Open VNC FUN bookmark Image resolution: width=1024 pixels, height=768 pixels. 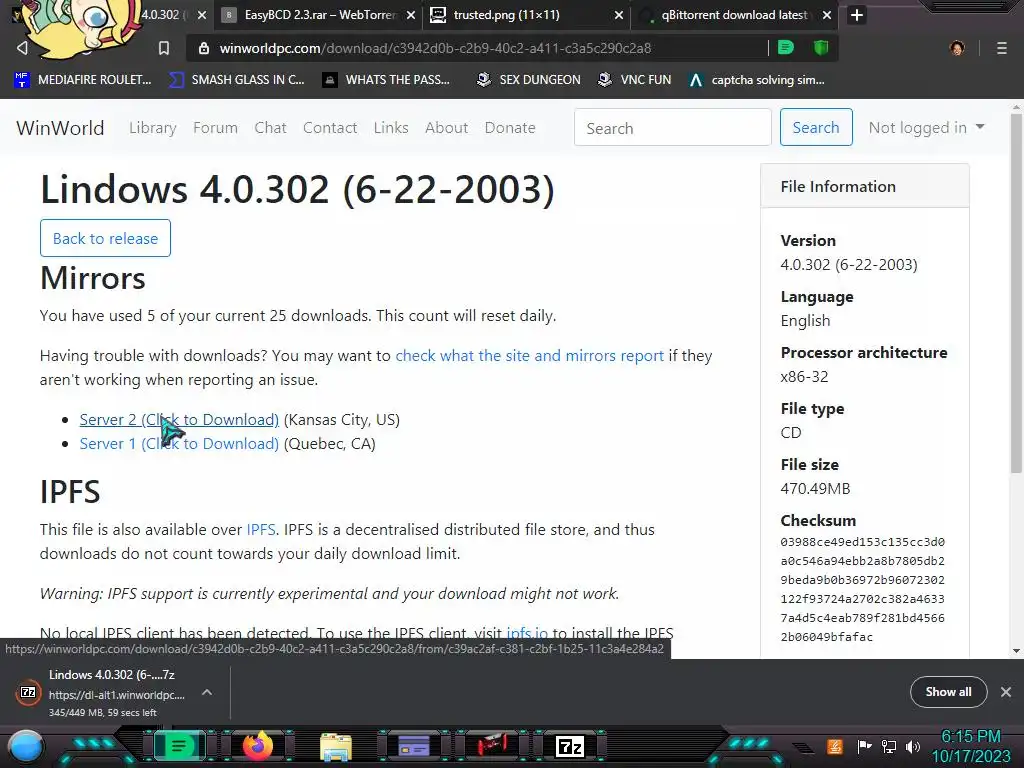(635, 80)
